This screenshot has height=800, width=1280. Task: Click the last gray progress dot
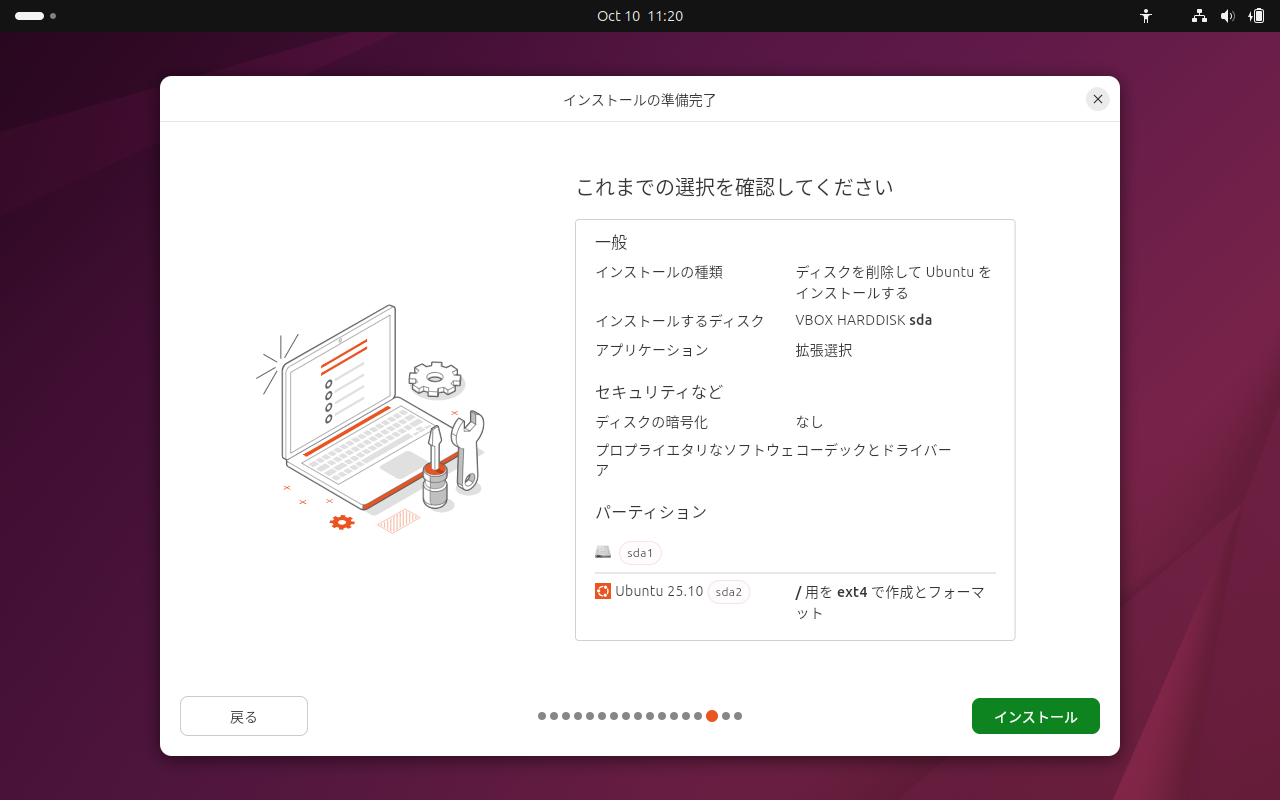737,716
